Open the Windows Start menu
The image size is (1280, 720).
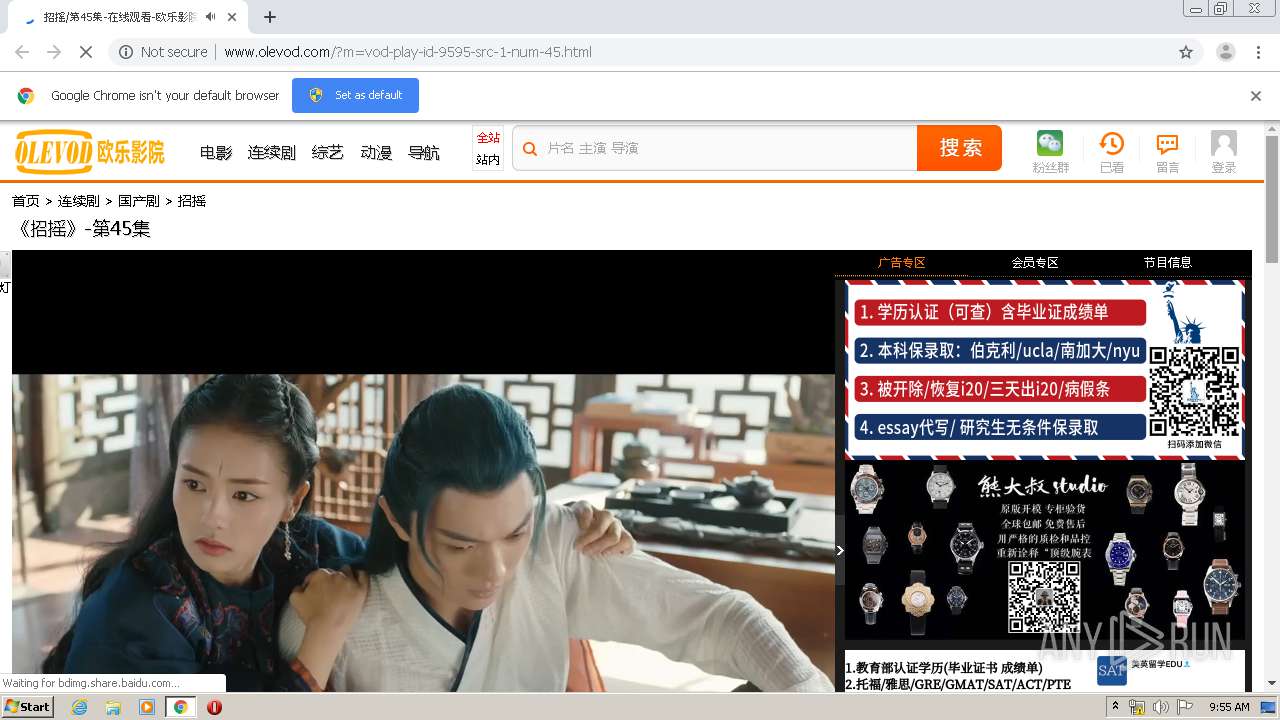(28, 707)
